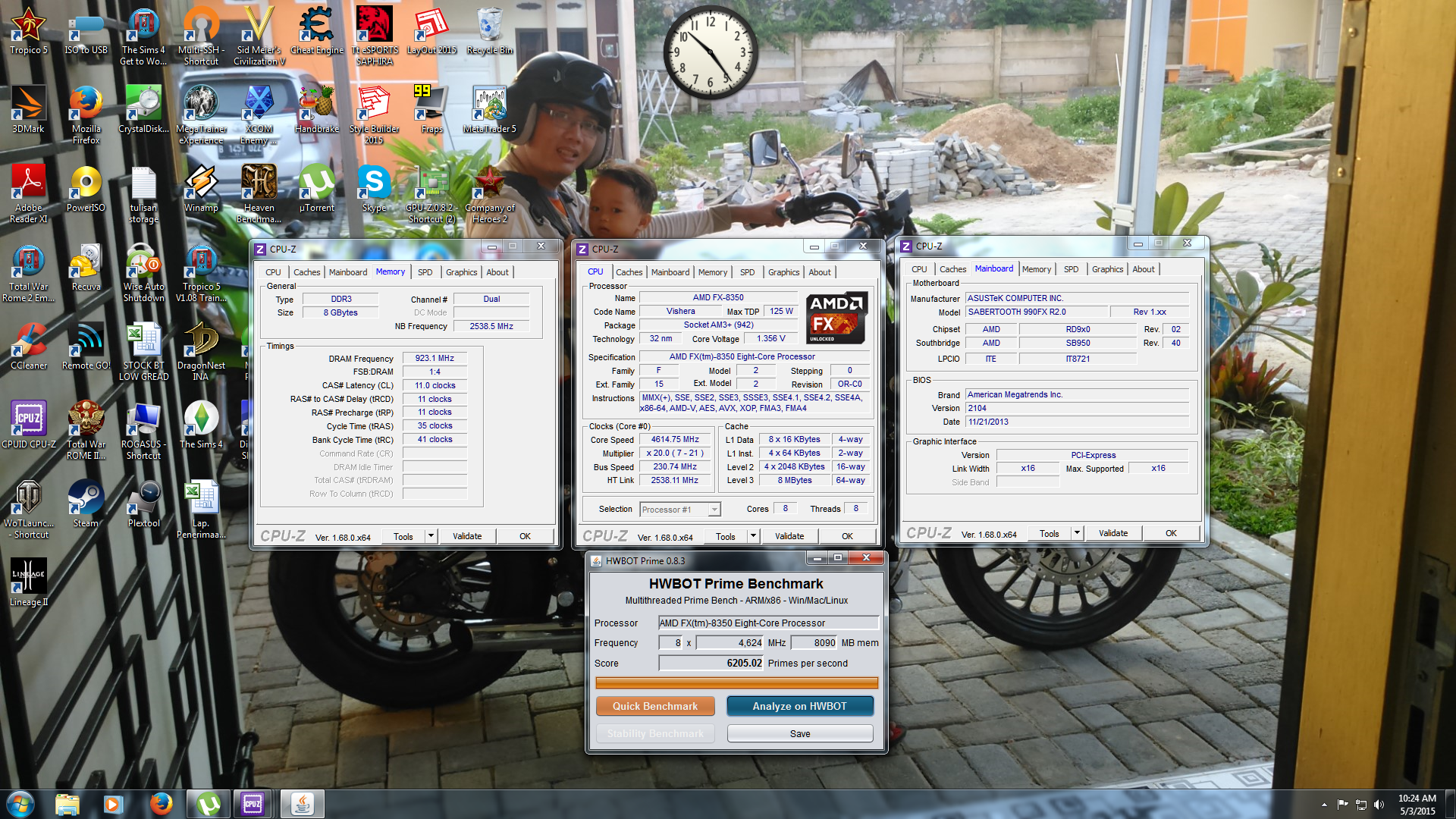Screen dimensions: 1456x819
Task: Click the Core Voltage value 1.356 V
Action: [770, 338]
